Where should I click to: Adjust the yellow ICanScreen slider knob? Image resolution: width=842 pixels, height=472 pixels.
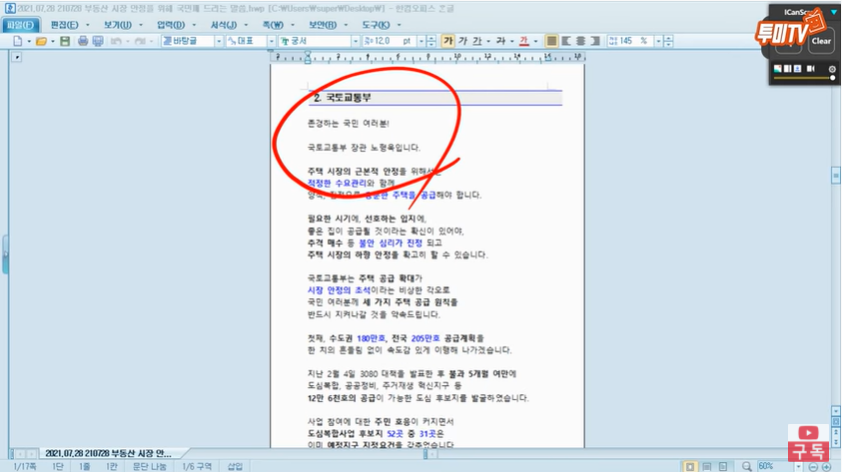click(x=832, y=78)
